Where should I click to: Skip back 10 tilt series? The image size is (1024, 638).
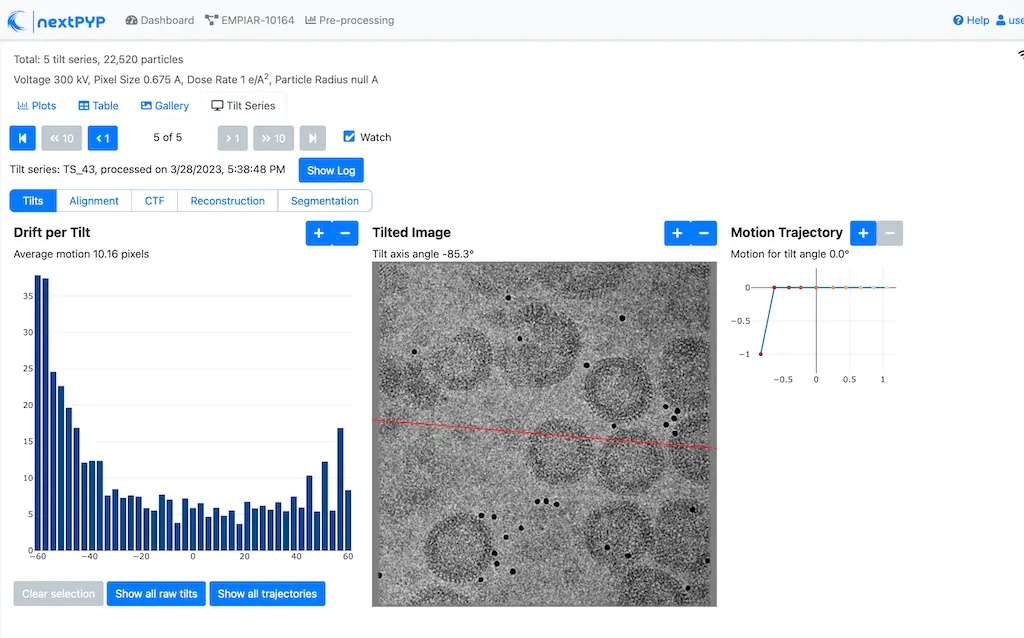(x=62, y=138)
